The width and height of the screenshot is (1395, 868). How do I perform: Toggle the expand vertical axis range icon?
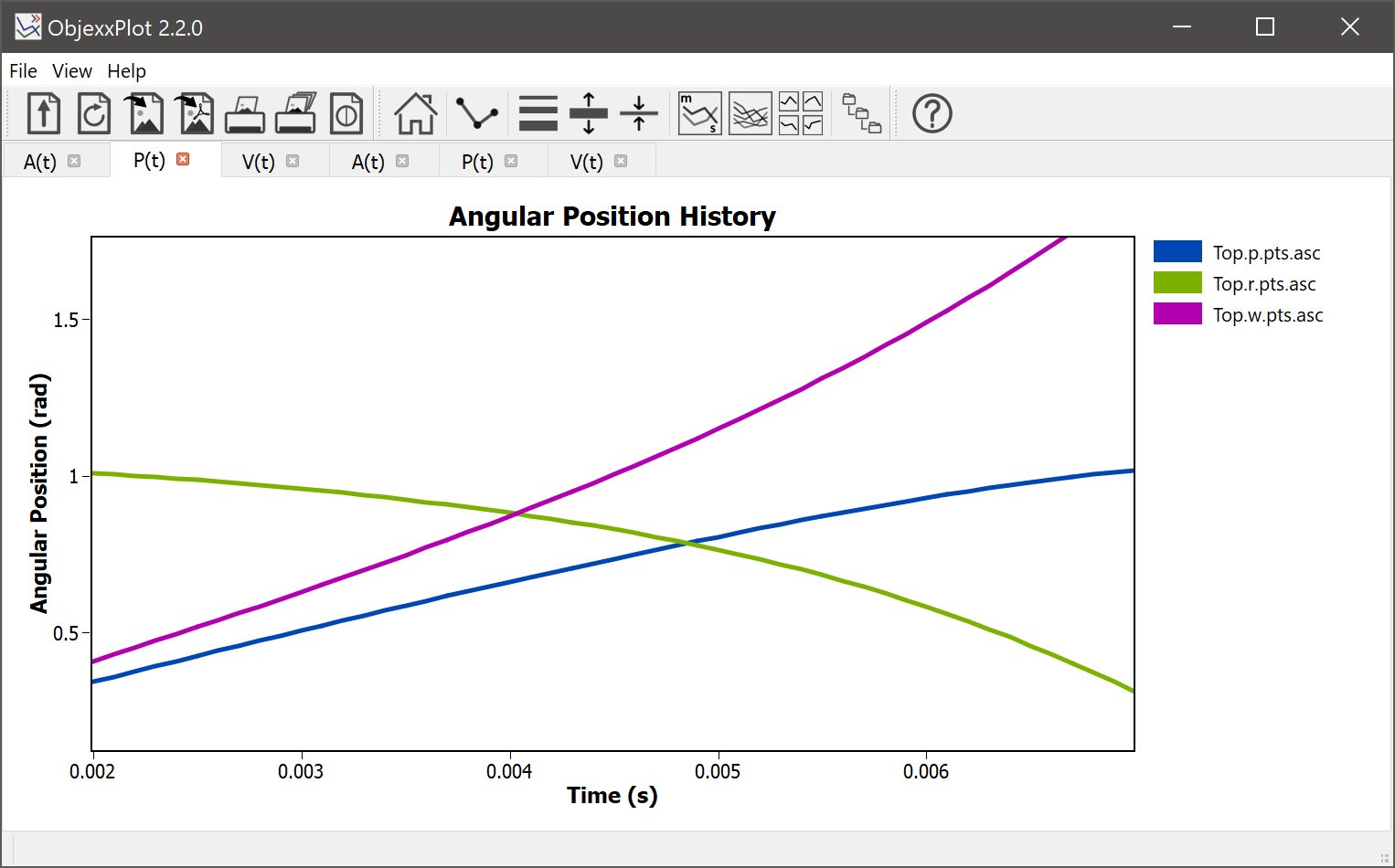click(x=588, y=112)
